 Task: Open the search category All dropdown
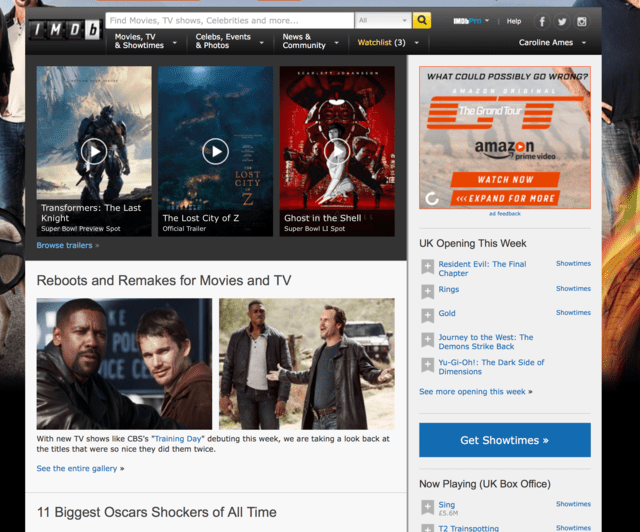tap(383, 20)
